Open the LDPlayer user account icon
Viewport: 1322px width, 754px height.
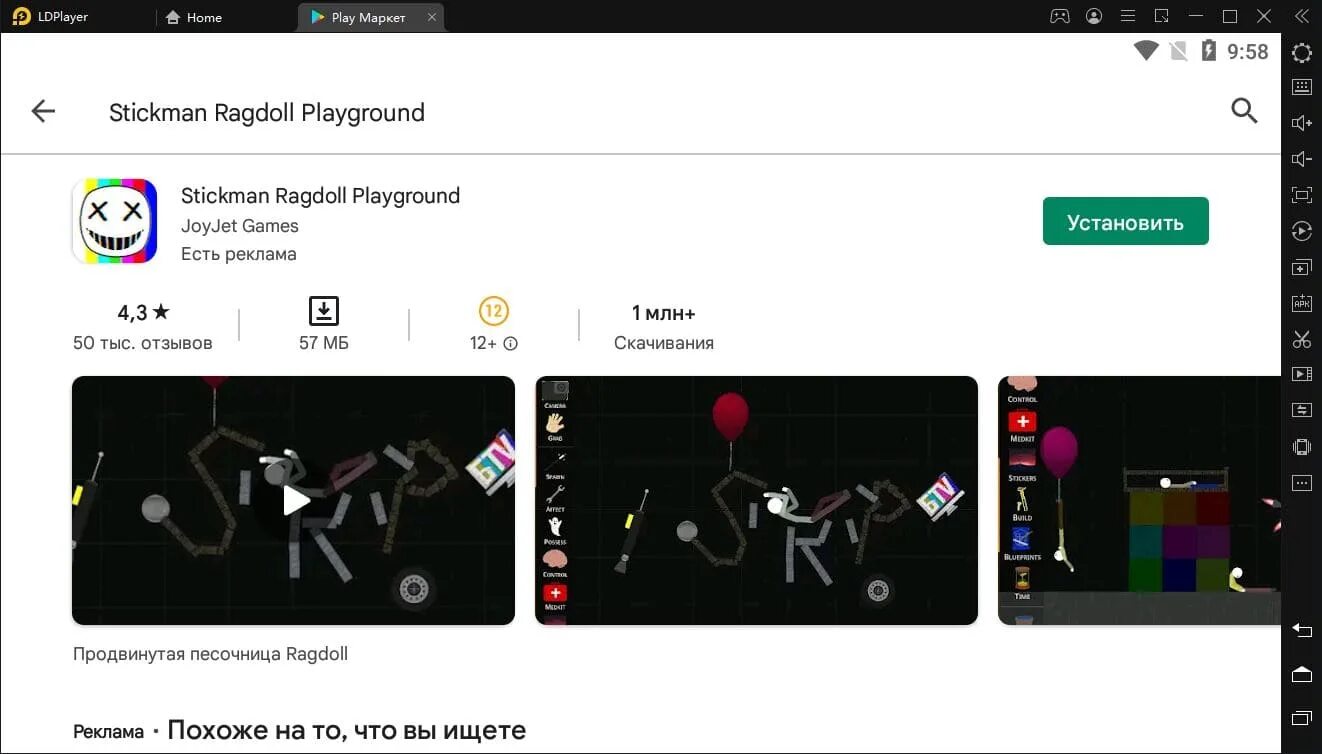(x=1094, y=16)
